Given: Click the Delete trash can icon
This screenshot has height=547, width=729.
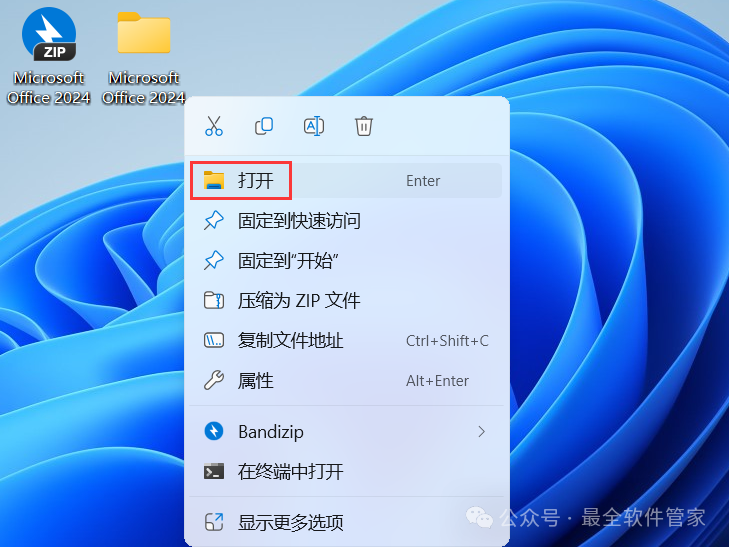Looking at the screenshot, I should [x=364, y=126].
